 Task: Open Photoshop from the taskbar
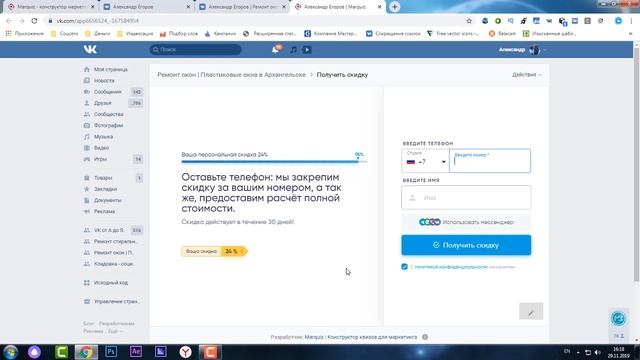111,351
